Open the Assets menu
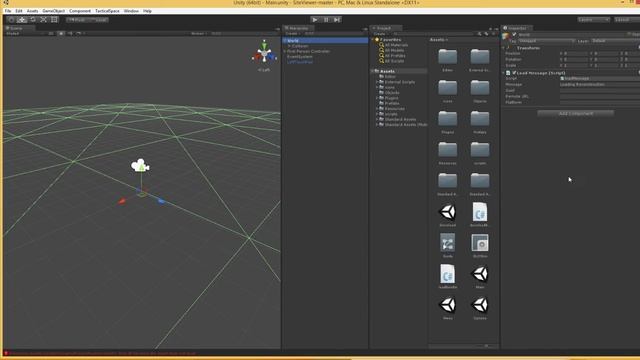 click(x=32, y=11)
